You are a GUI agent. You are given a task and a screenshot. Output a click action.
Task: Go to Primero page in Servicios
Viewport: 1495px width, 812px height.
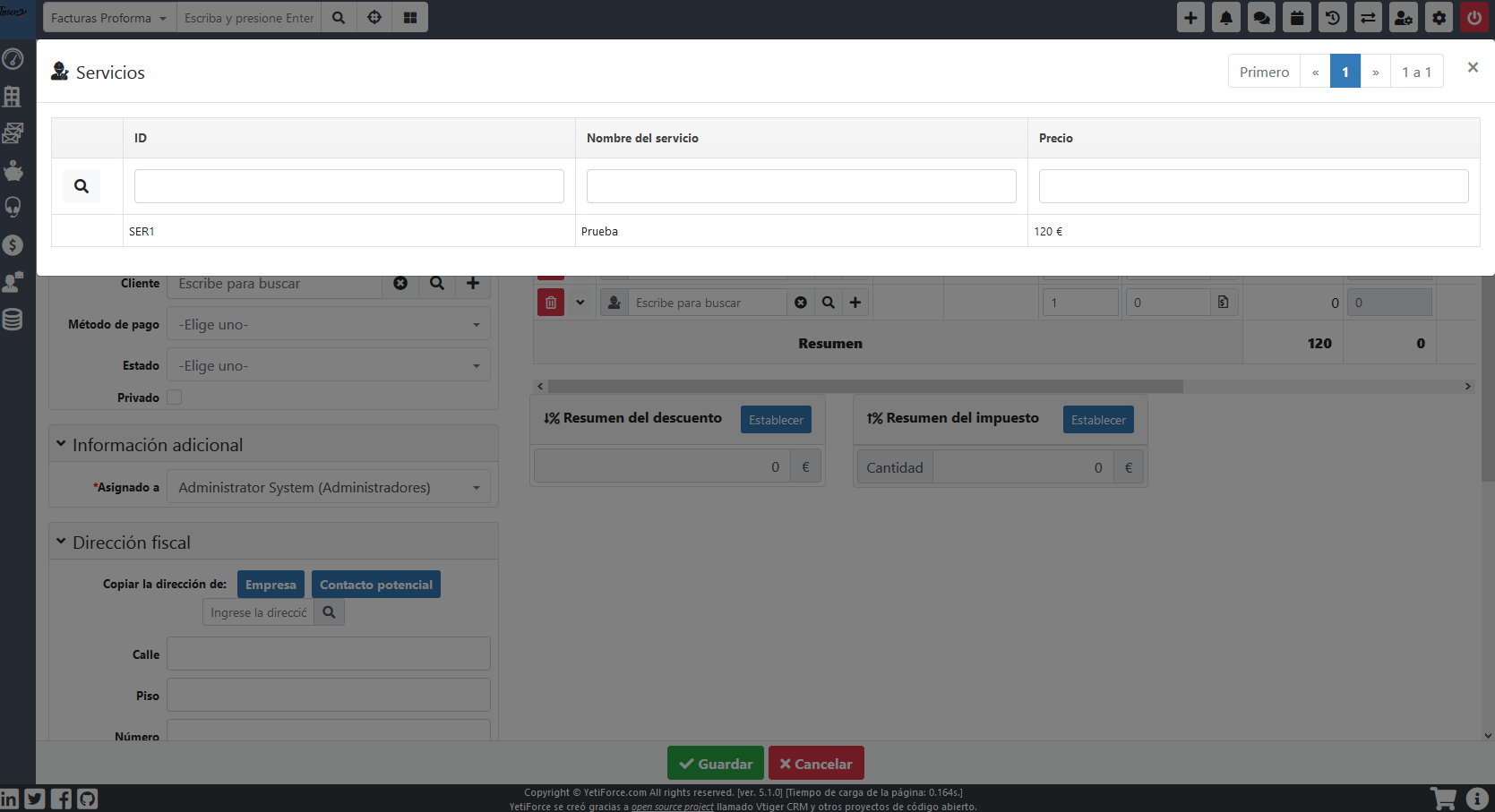[1264, 72]
